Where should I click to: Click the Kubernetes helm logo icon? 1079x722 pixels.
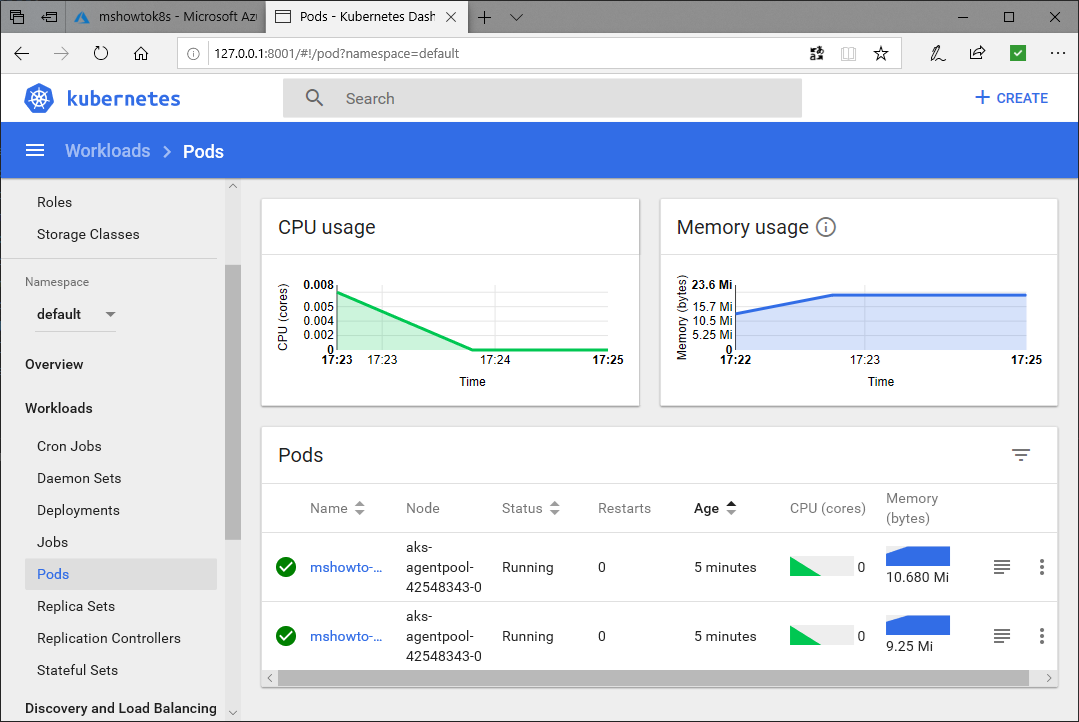pos(39,98)
